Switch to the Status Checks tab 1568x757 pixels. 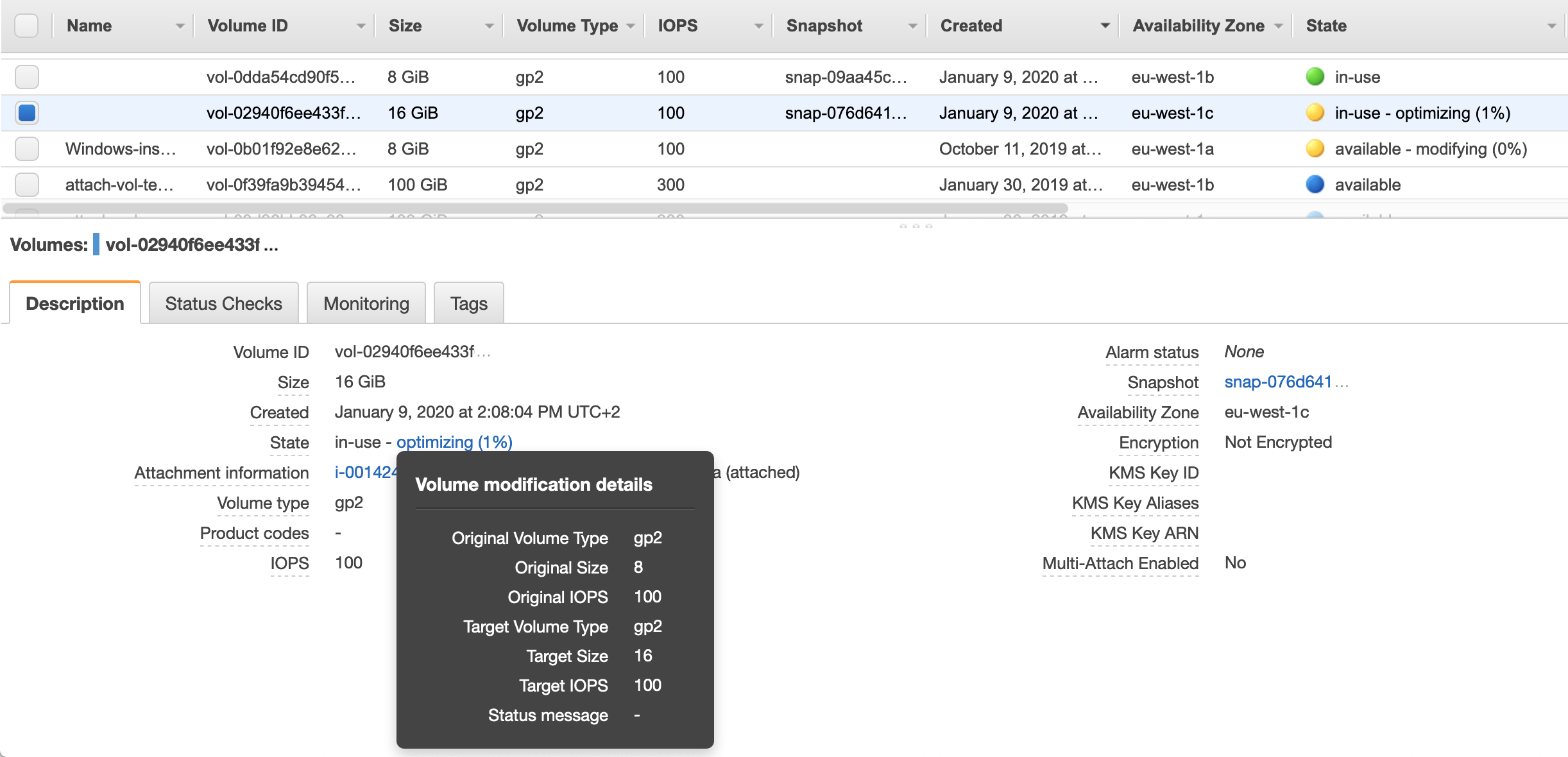point(223,303)
